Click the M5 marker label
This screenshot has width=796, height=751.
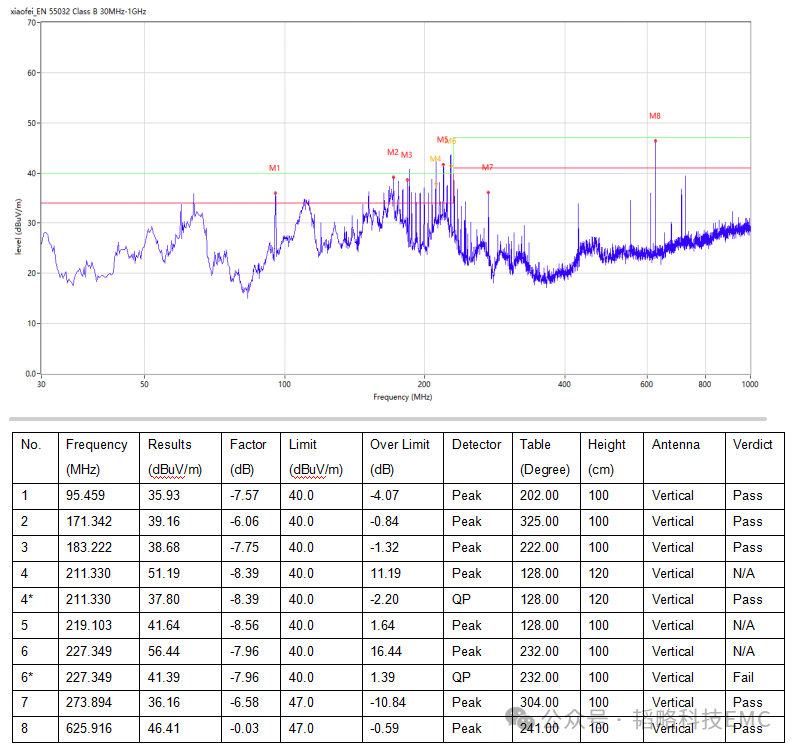coord(442,140)
